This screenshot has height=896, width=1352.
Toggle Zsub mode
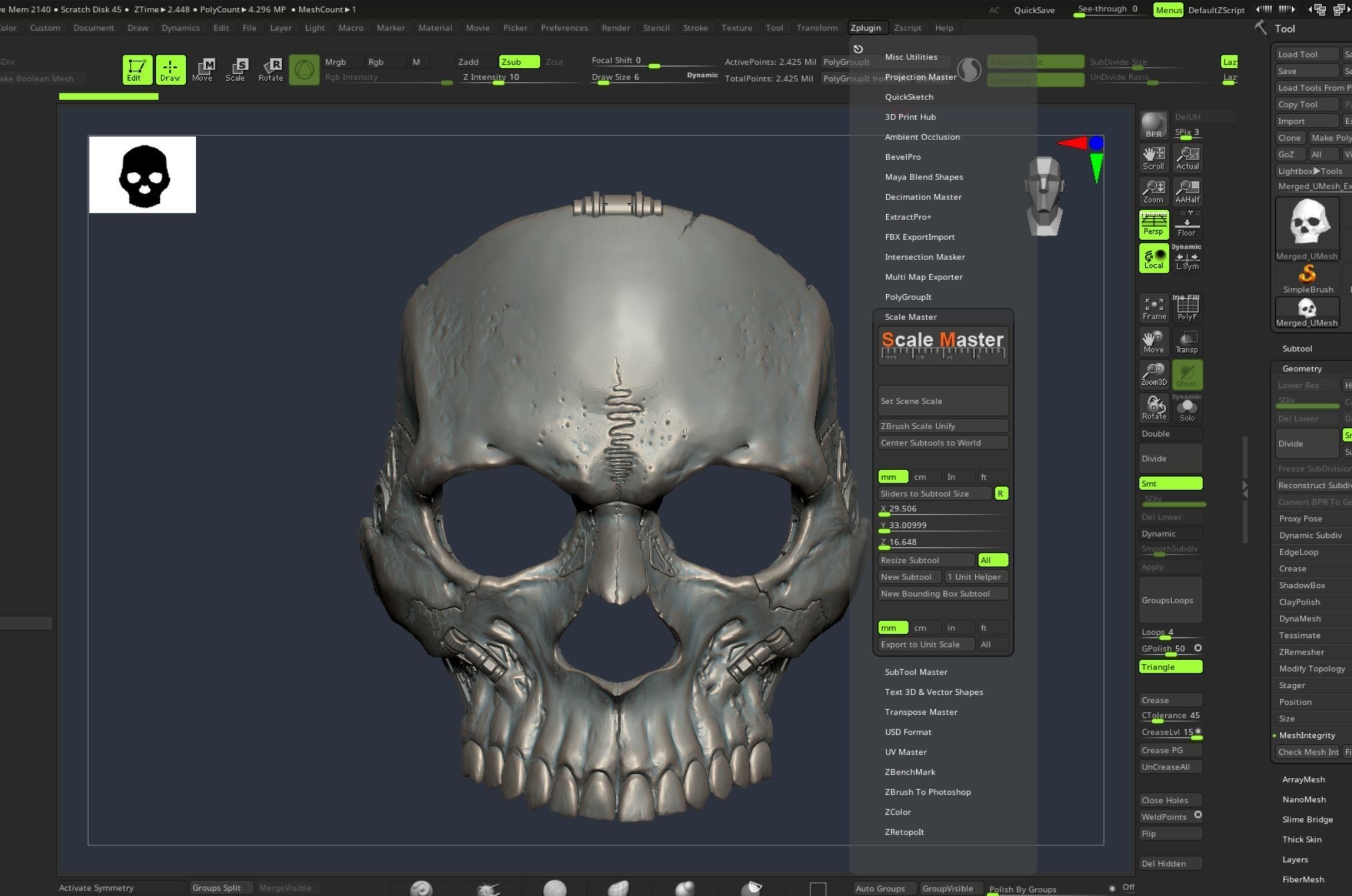(519, 62)
